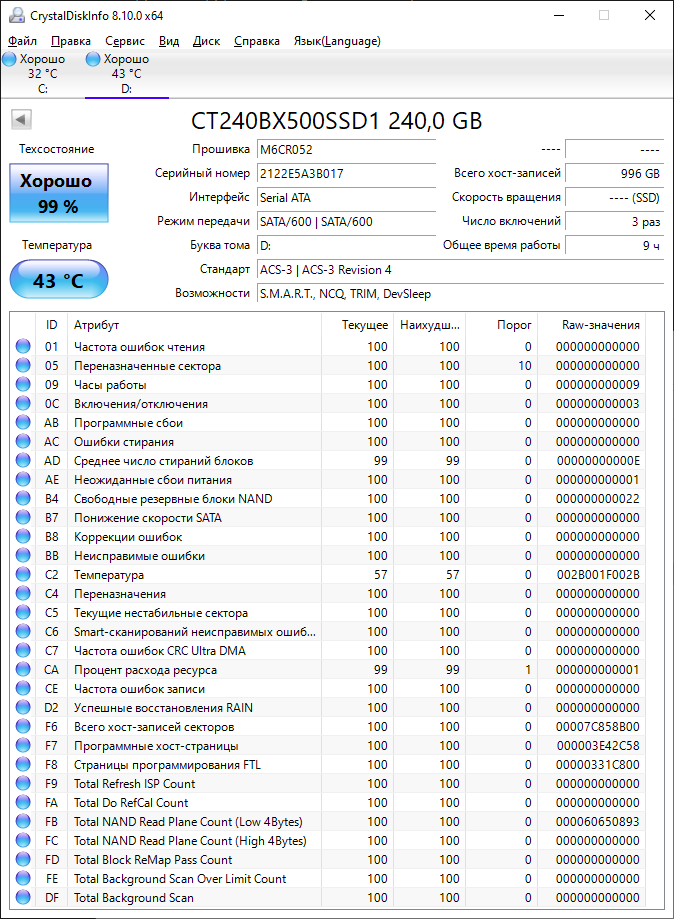Click the disk title CT240BX500SSD1 240,0 GB
This screenshot has width=674, height=919.
tap(336, 121)
